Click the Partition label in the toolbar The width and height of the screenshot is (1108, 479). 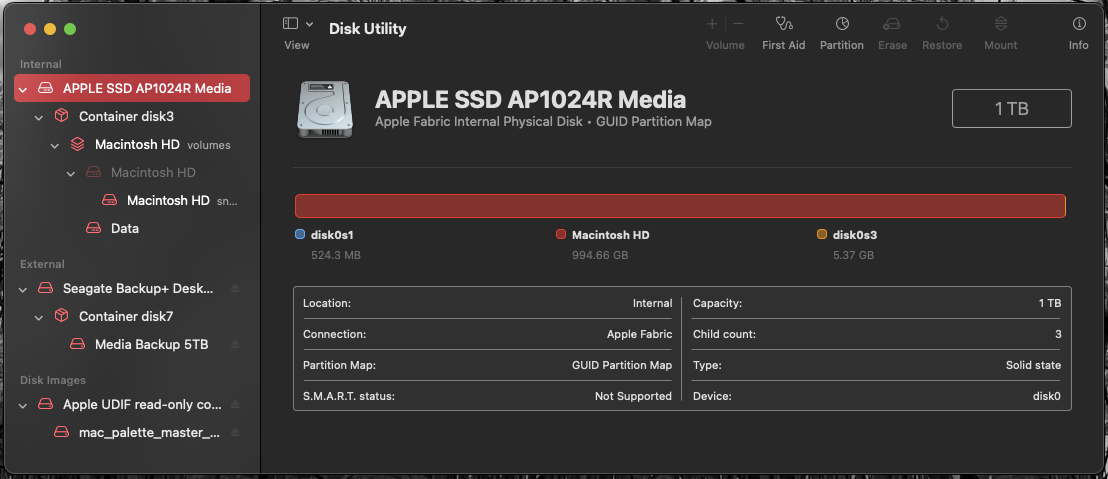pos(842,45)
